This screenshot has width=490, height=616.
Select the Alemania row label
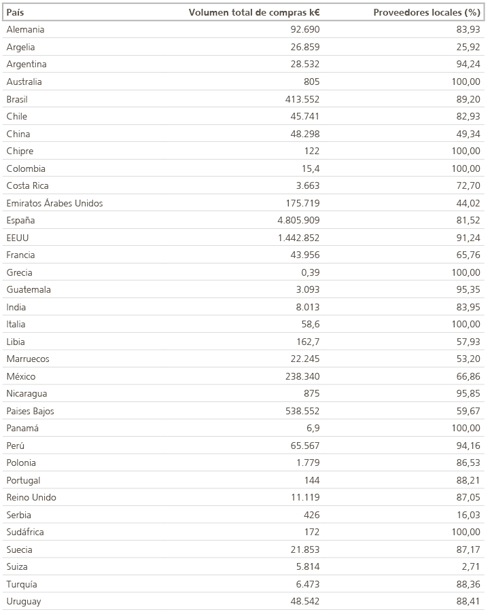[x=25, y=29]
